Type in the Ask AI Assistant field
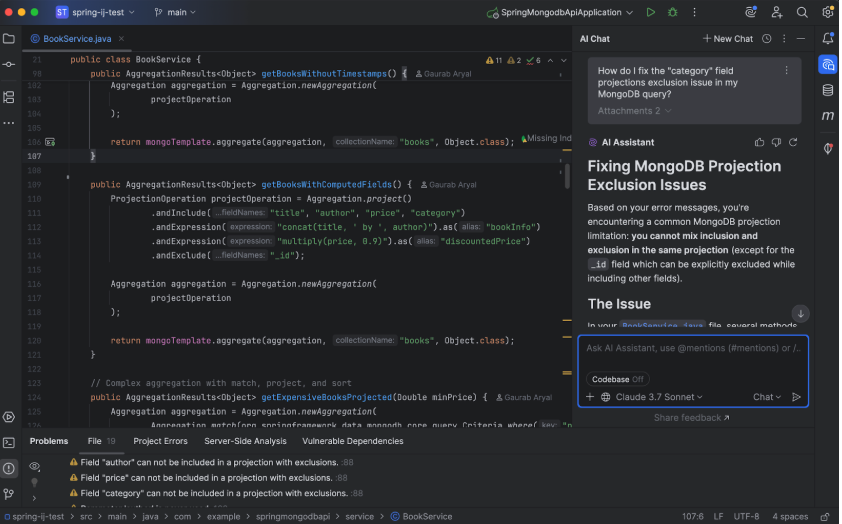Viewport: 842px width, 524px height. [692, 349]
